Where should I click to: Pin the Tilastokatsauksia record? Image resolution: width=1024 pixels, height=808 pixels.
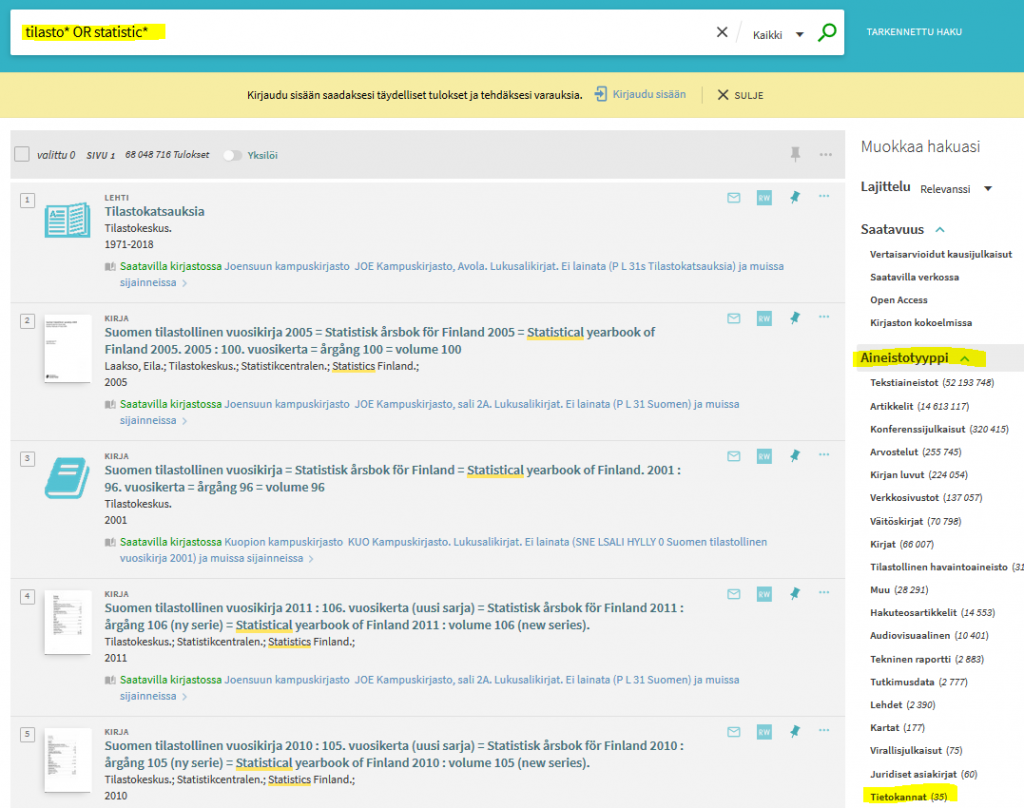pos(795,197)
